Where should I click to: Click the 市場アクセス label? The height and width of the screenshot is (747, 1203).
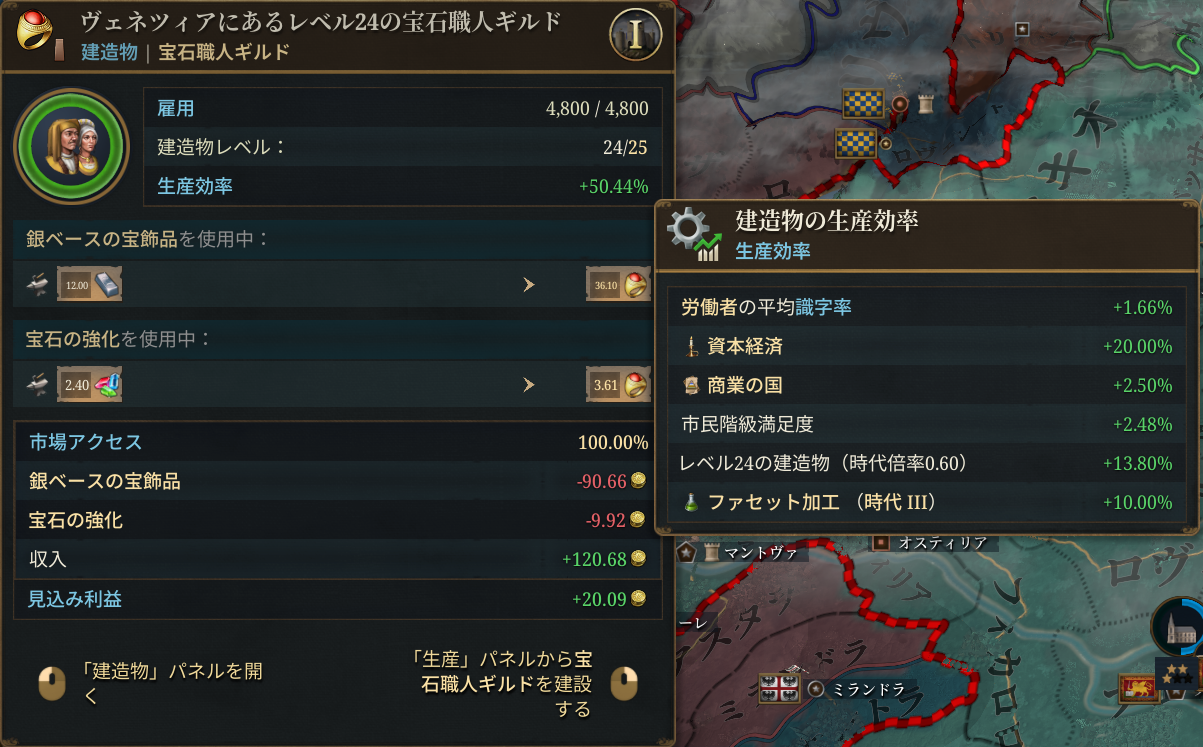pos(86,442)
